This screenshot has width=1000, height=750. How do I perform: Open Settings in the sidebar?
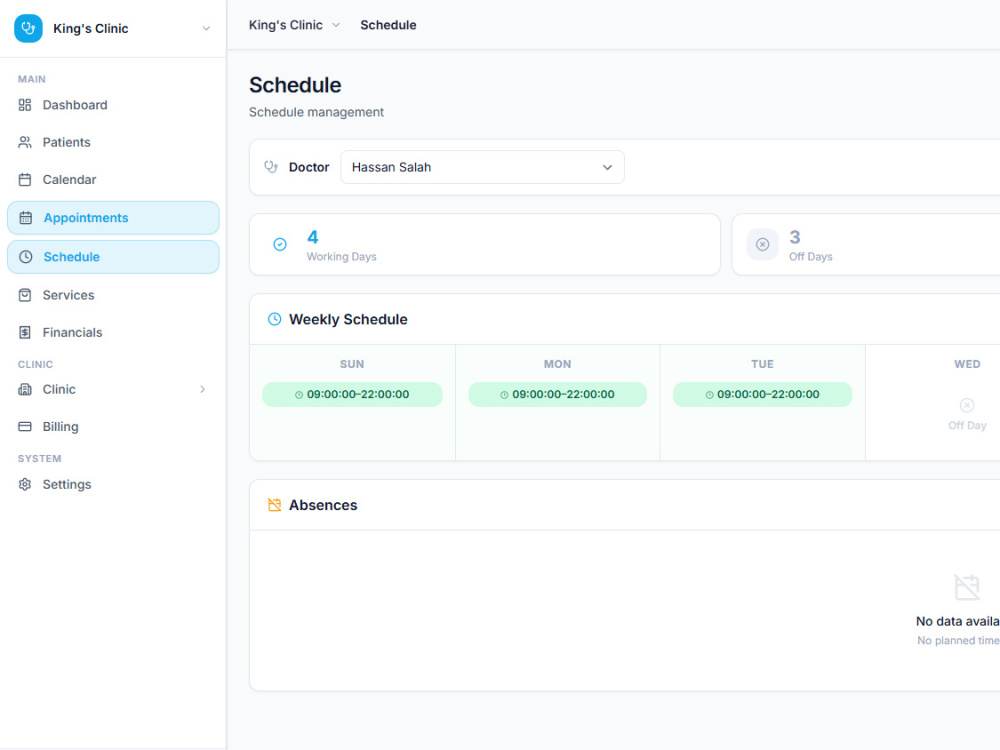click(113, 485)
